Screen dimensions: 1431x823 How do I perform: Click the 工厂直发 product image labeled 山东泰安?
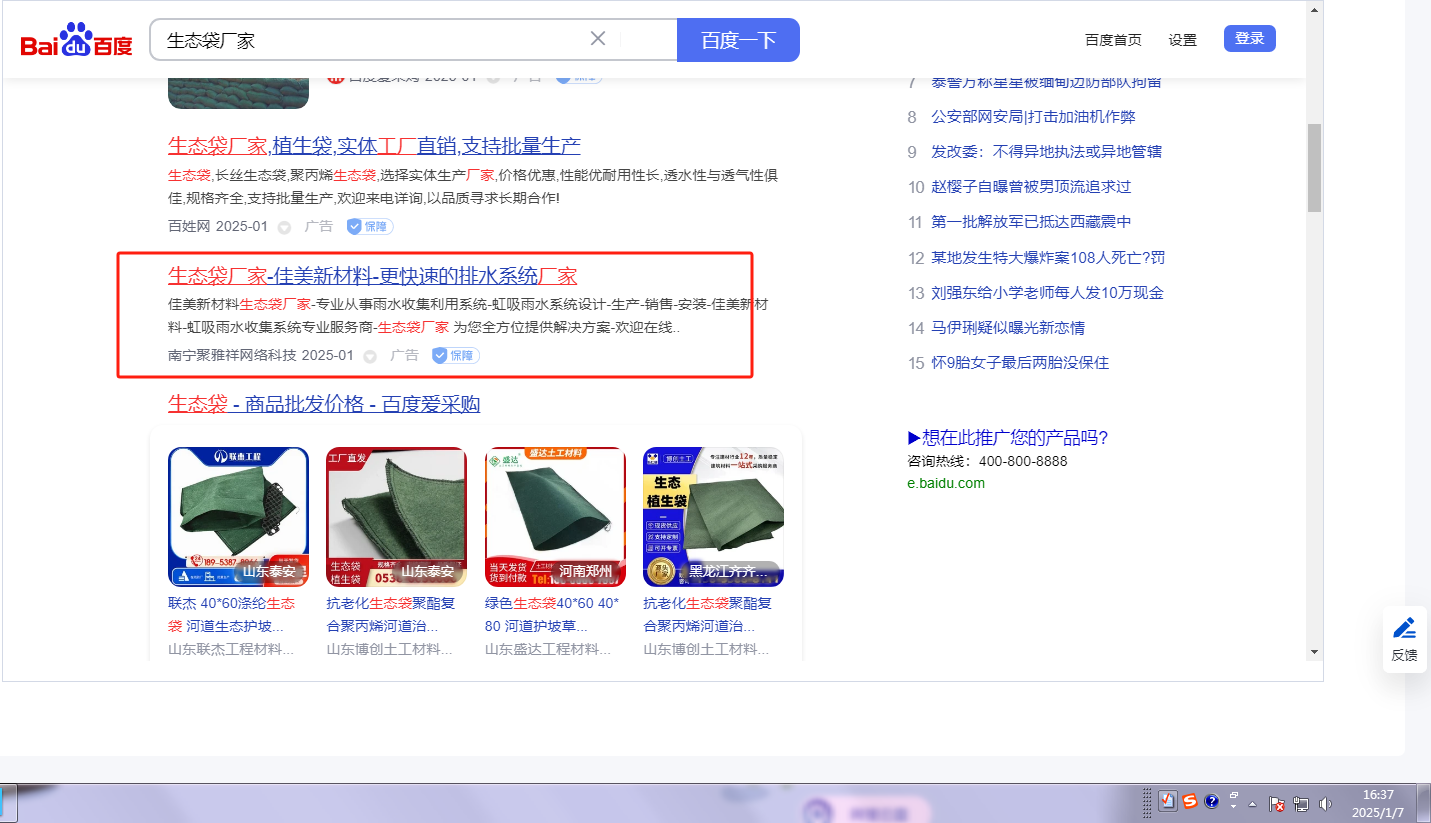[x=397, y=516]
